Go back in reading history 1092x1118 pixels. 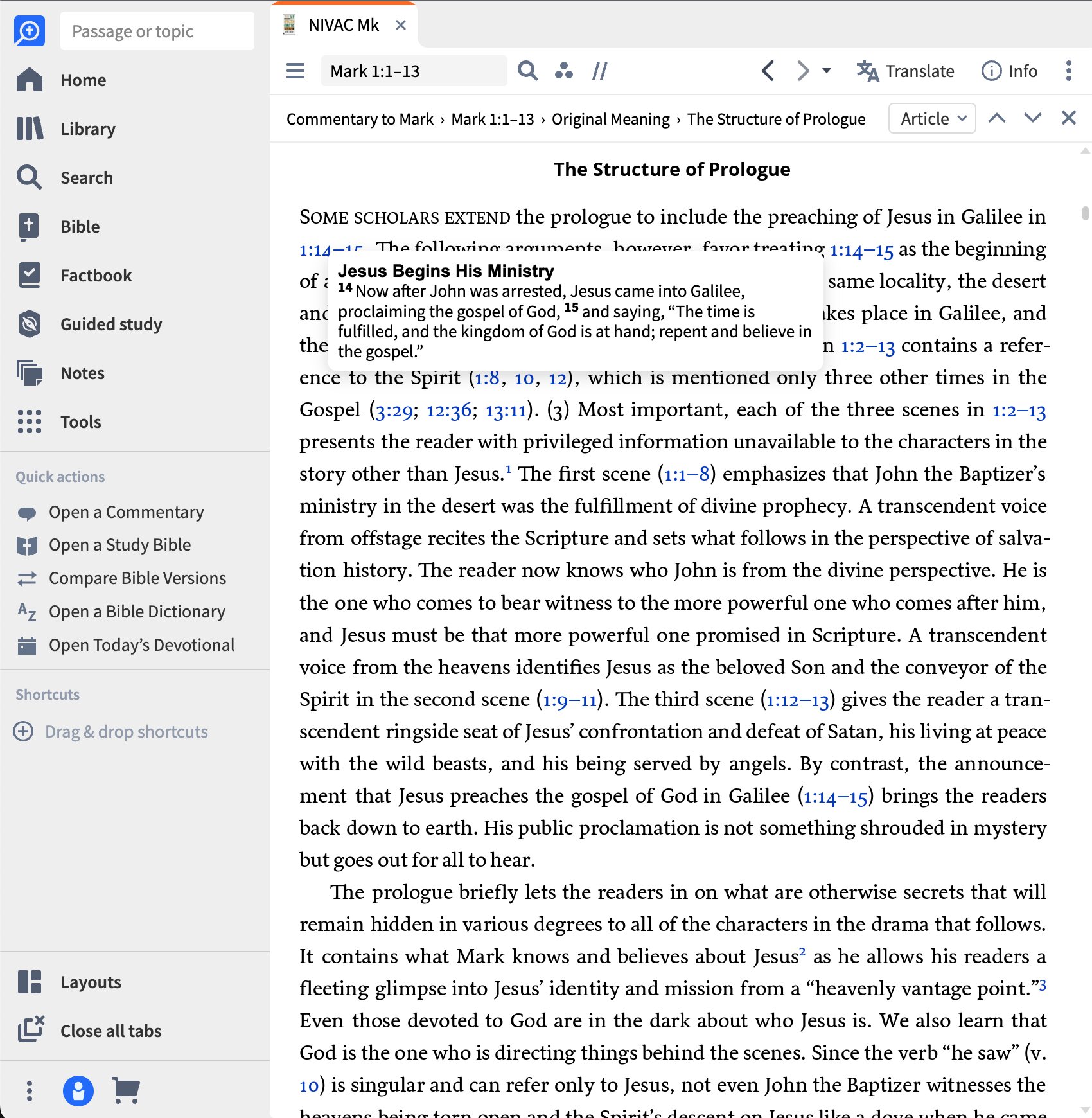768,71
